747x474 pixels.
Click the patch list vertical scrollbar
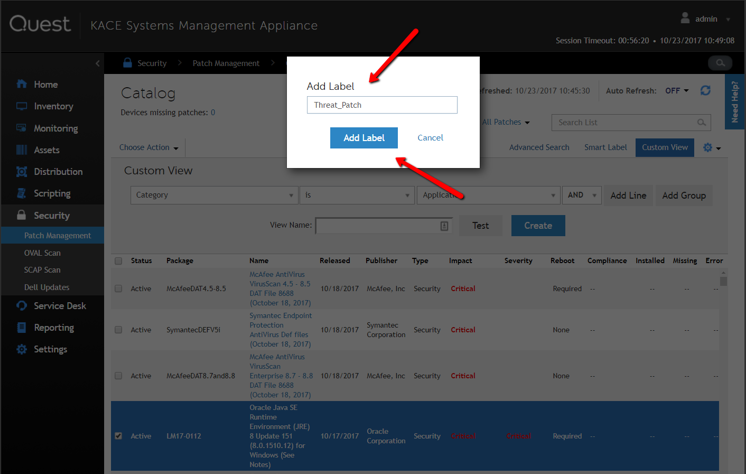(724, 350)
